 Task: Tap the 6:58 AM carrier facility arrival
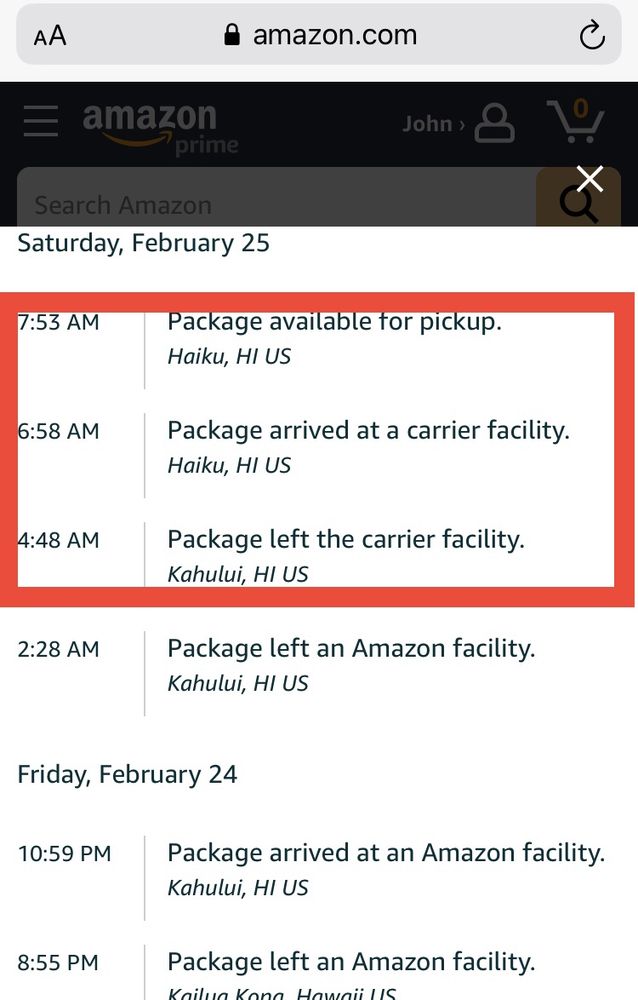point(367,431)
